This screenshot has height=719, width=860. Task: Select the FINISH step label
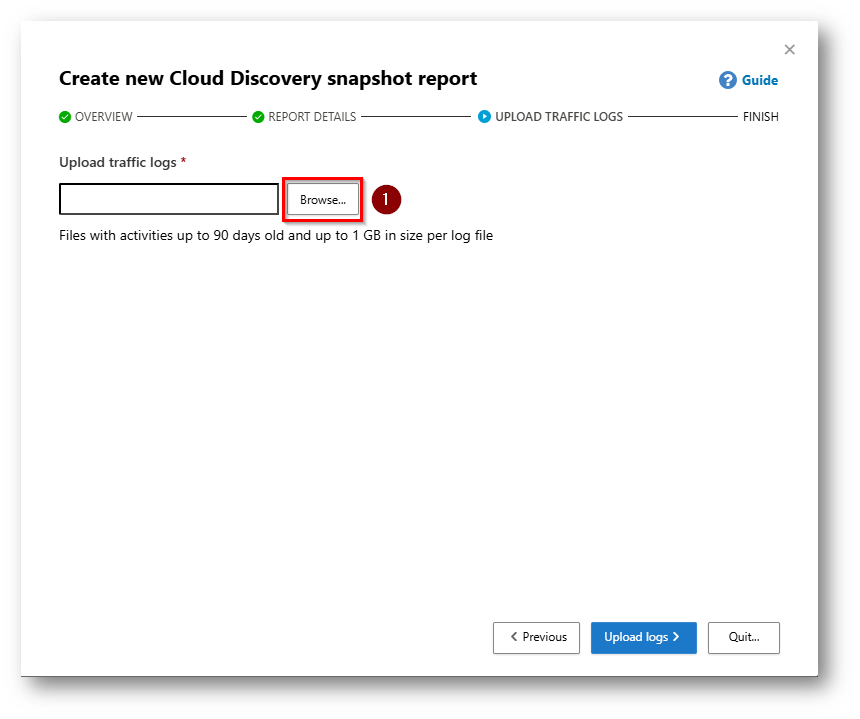(760, 117)
